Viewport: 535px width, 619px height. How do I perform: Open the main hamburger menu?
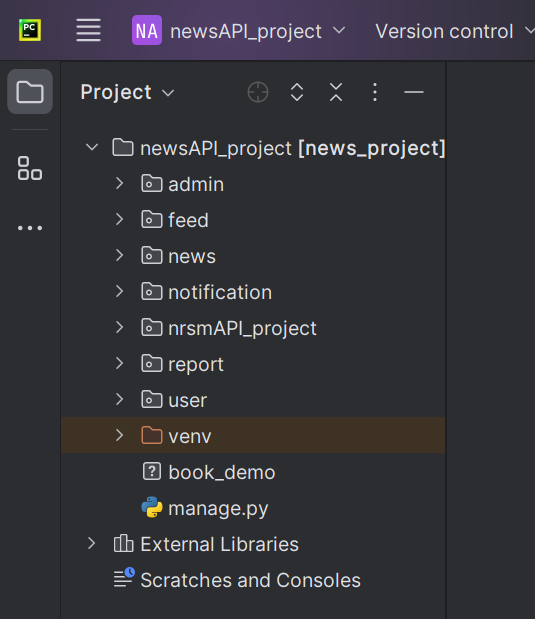[88, 30]
